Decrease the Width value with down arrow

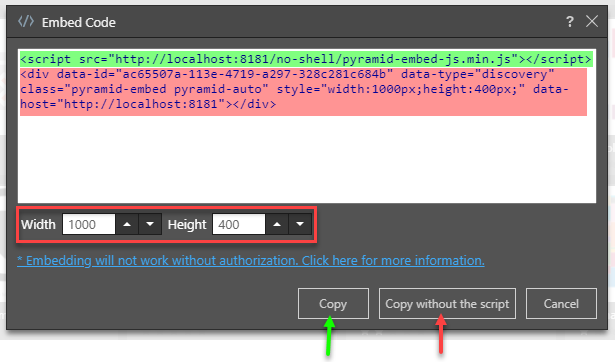150,224
